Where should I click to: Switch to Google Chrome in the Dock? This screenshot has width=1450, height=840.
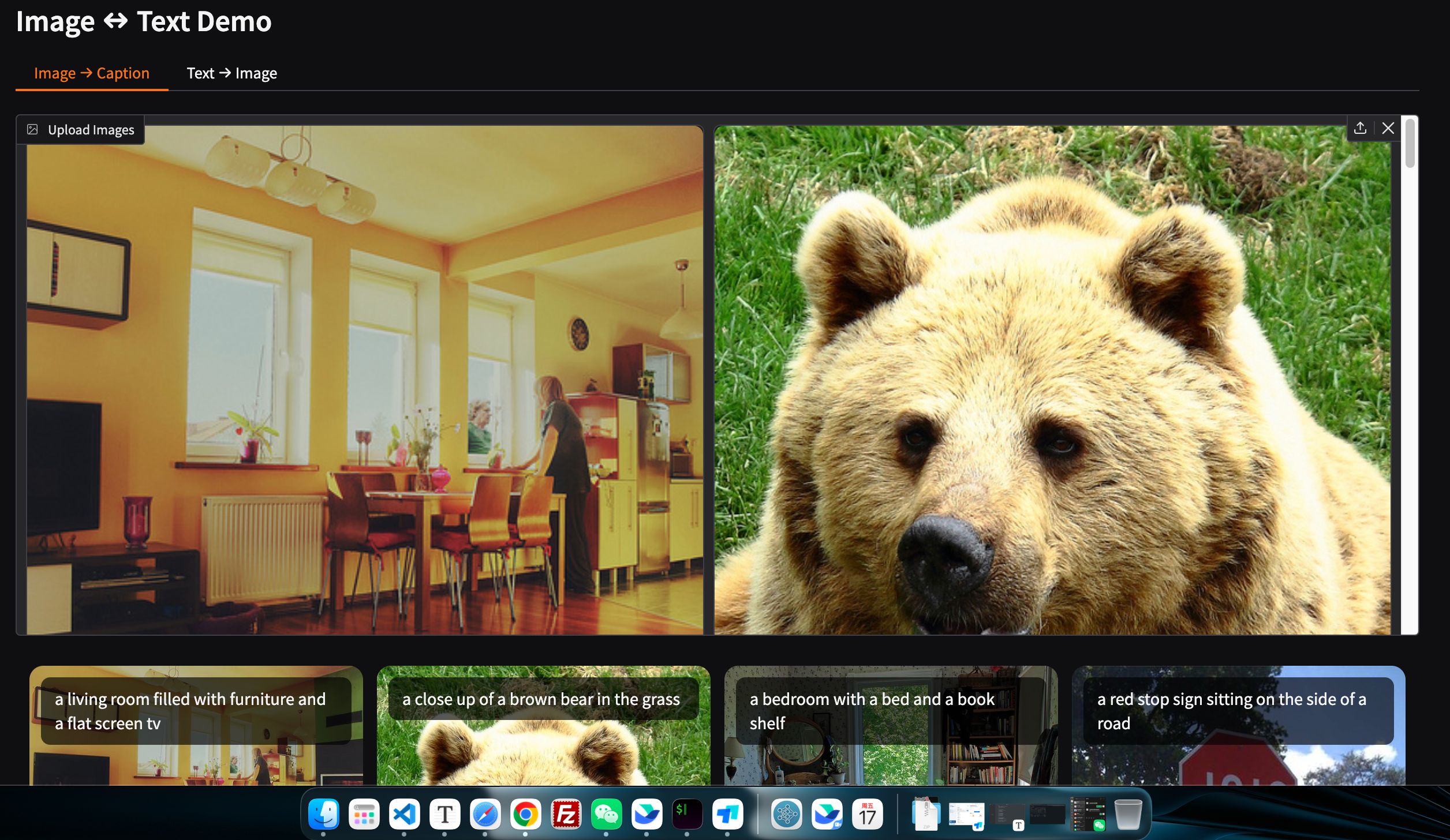point(525,814)
